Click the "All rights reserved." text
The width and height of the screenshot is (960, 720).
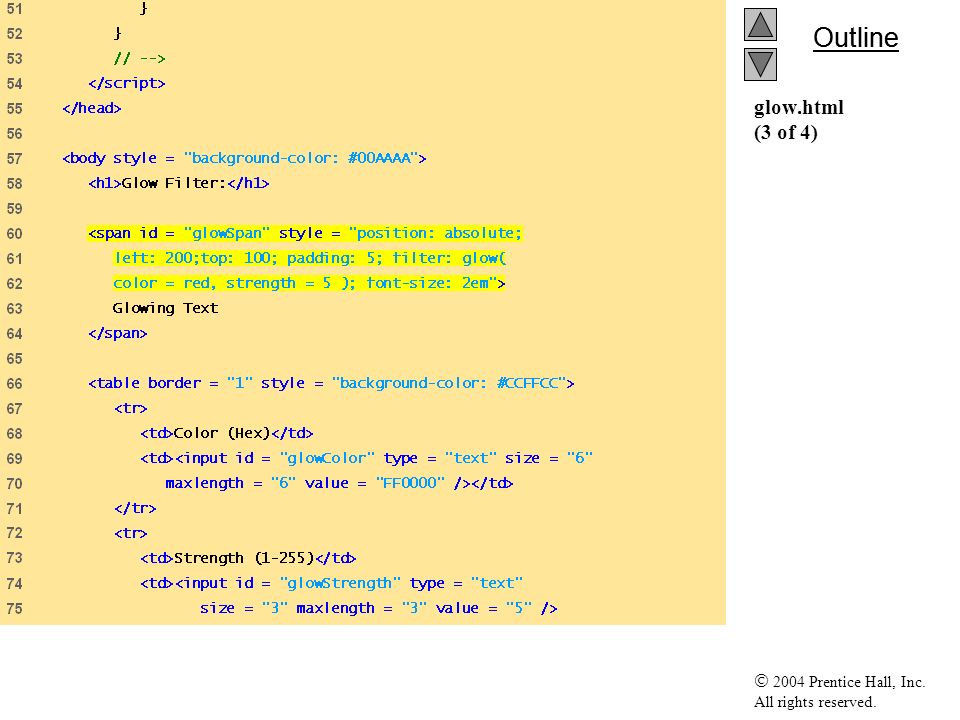[814, 702]
